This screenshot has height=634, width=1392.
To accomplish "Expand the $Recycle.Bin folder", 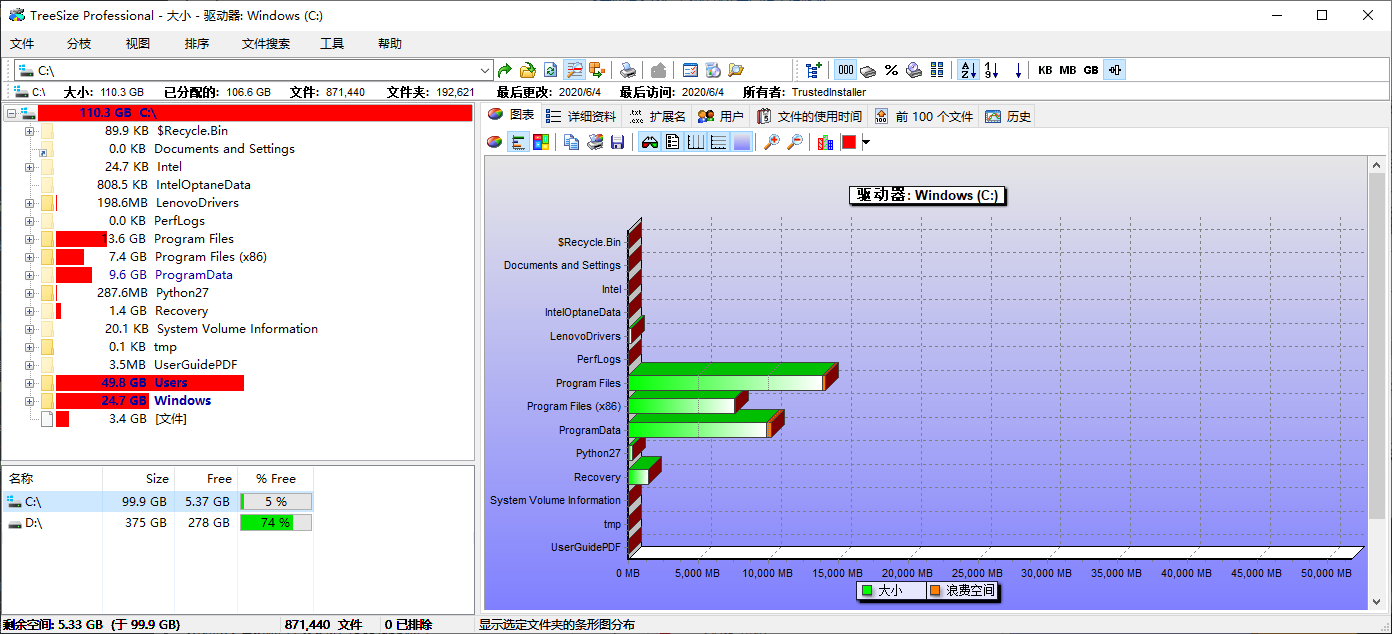I will click(29, 131).
